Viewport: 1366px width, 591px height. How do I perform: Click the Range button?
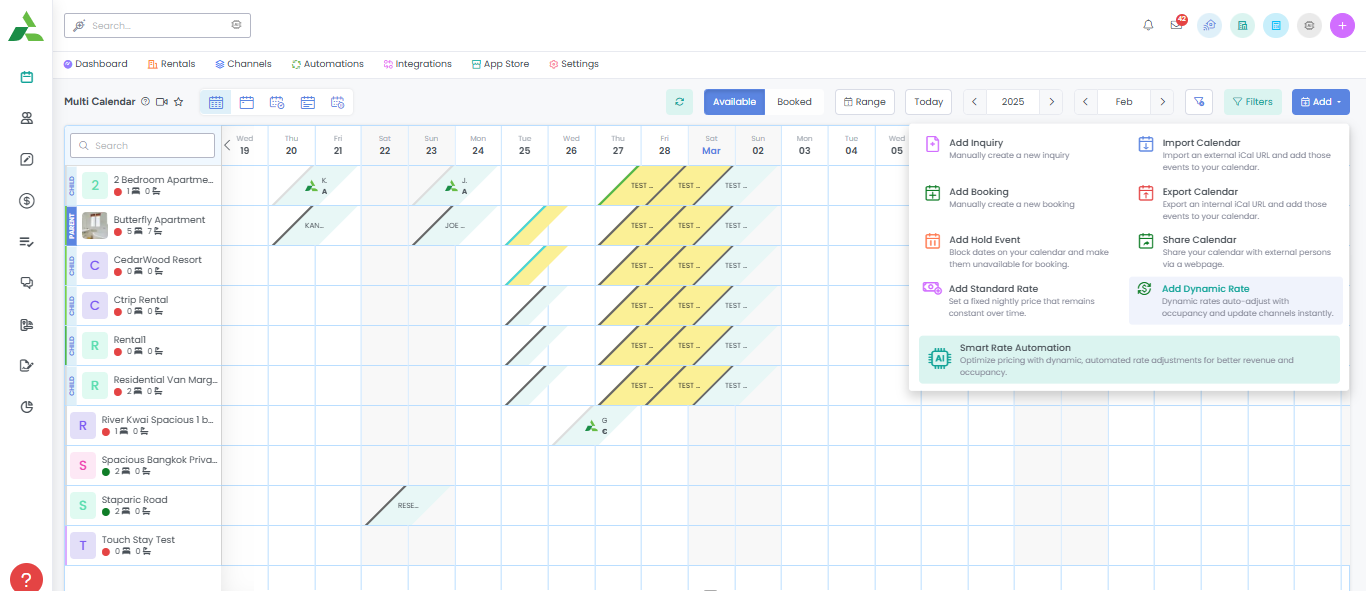(865, 102)
